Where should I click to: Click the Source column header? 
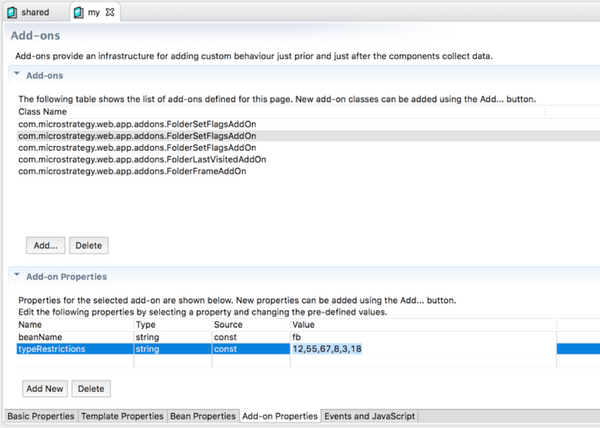tap(251, 325)
